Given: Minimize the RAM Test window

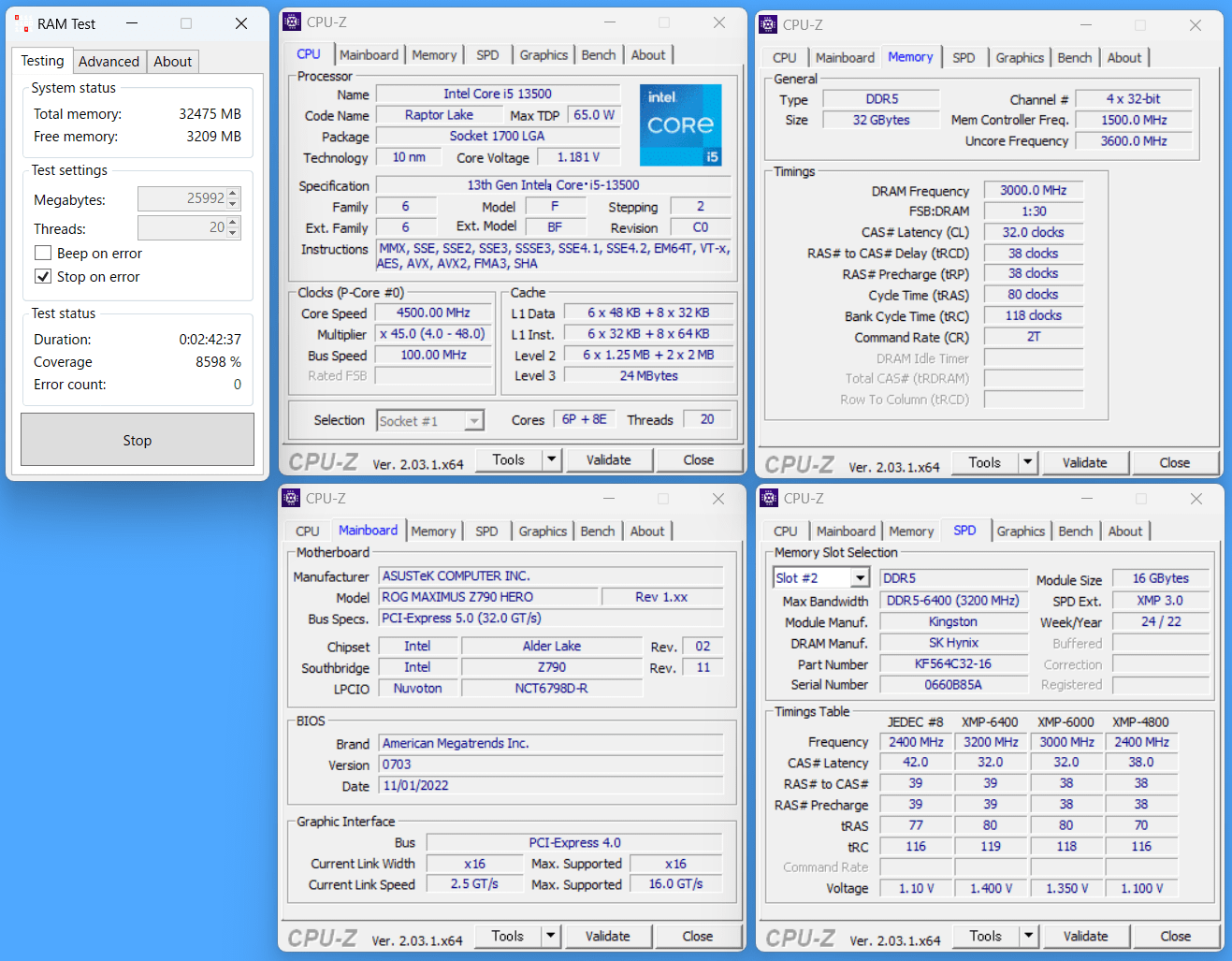Looking at the screenshot, I should pos(132,23).
